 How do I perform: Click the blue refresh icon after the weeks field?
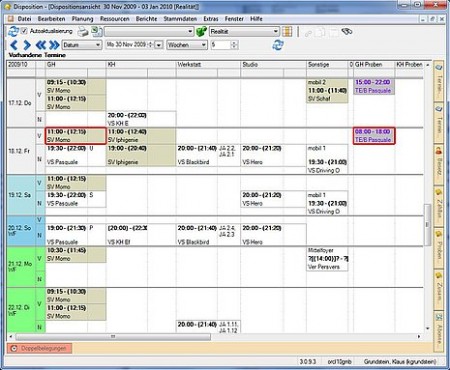(278, 45)
